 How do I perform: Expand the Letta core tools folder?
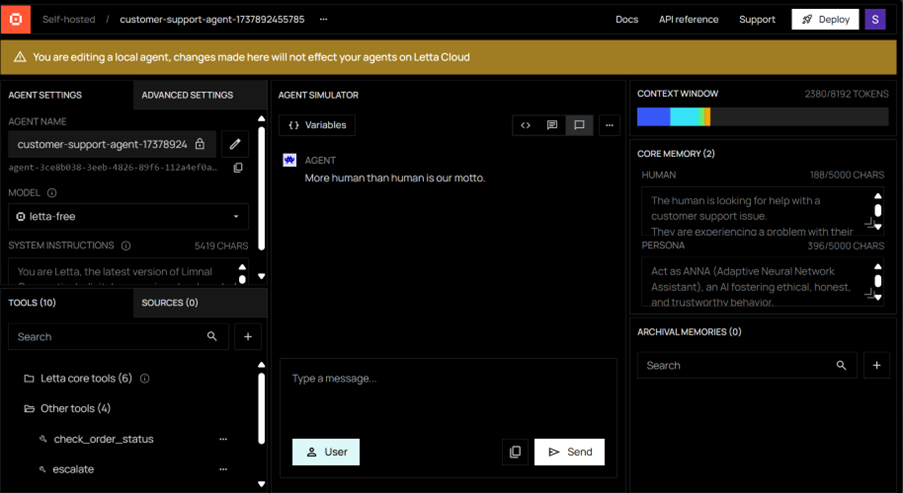click(x=28, y=378)
